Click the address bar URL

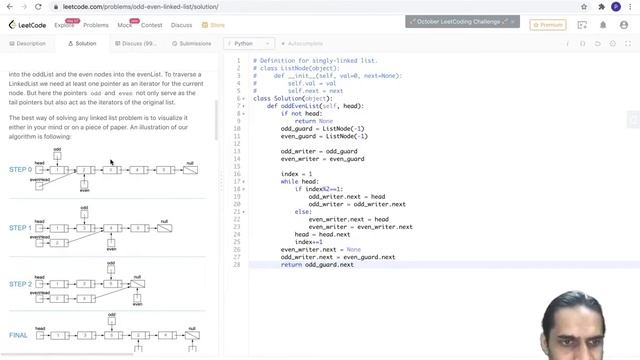coord(140,7)
